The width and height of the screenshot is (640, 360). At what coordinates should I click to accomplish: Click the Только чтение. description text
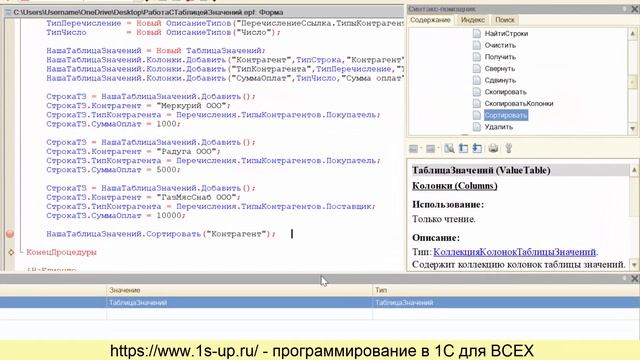[444, 219]
